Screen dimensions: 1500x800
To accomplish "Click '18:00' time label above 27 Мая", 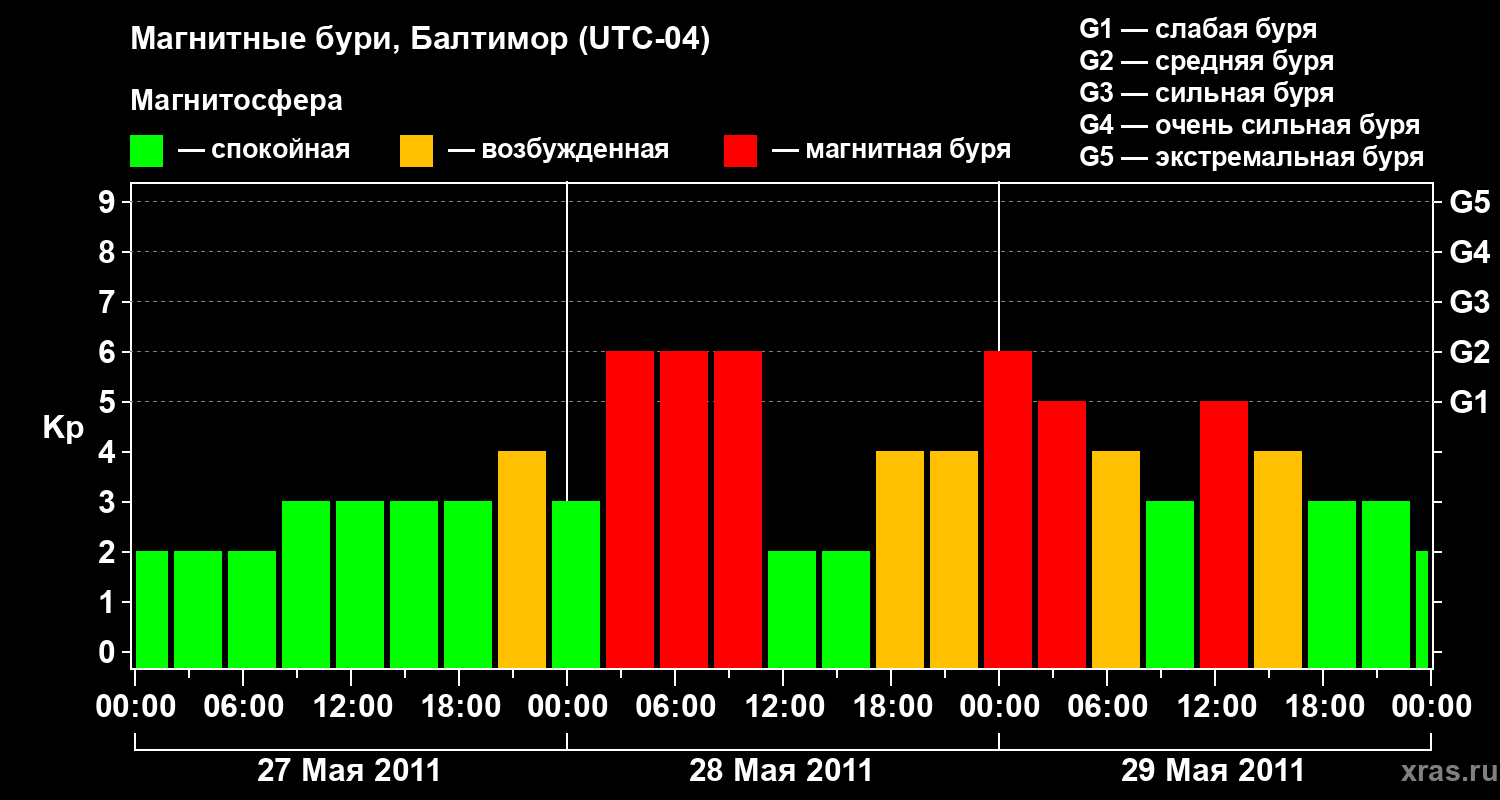I will coord(460,707).
